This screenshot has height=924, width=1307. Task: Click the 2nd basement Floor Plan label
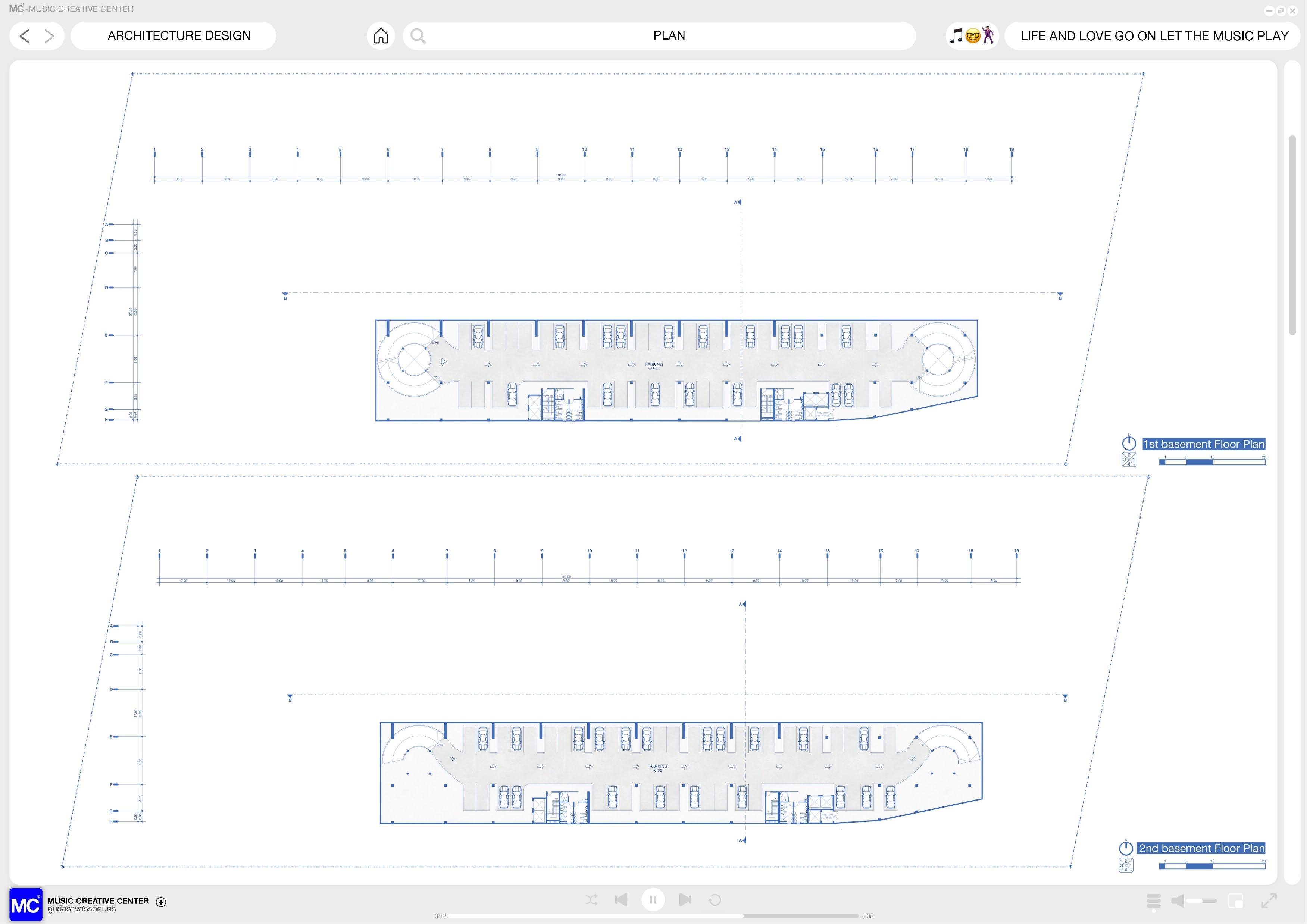coord(1201,848)
